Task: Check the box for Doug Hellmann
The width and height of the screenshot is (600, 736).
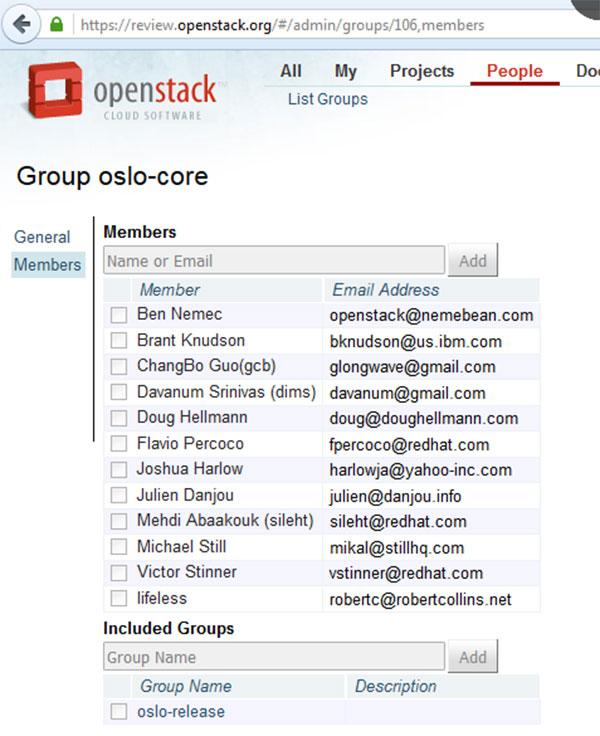Action: point(119,418)
